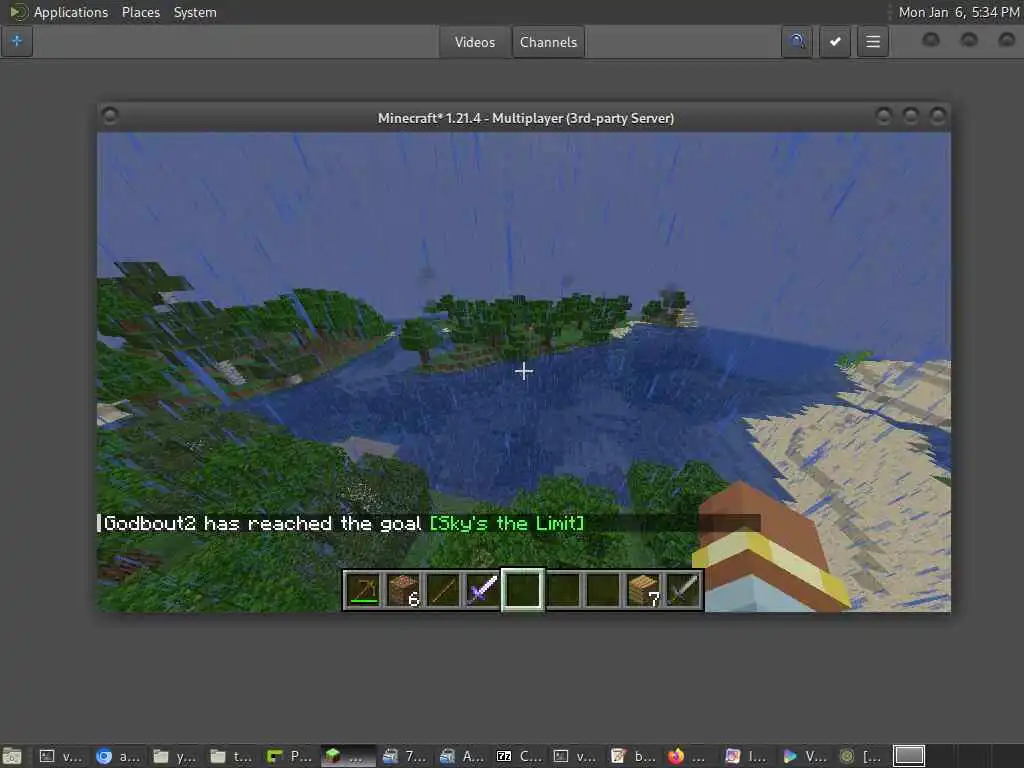Click the Minecraft window title bar
Image resolution: width=1024 pixels, height=768 pixels.
click(x=525, y=118)
